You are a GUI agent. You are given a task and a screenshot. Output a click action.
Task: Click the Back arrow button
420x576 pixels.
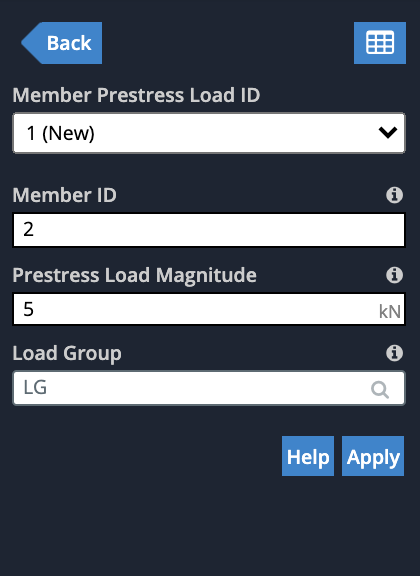pyautogui.click(x=62, y=43)
